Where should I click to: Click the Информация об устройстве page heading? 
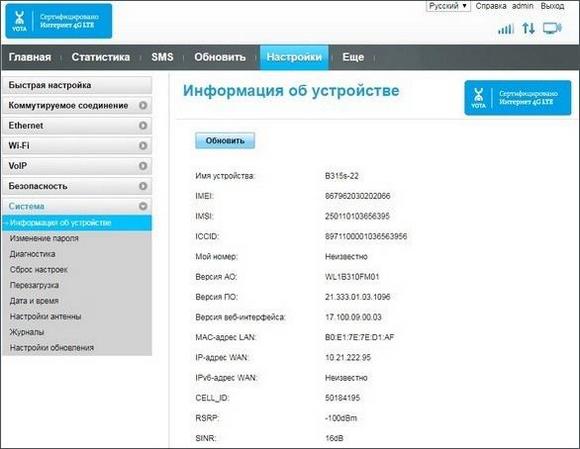point(291,91)
